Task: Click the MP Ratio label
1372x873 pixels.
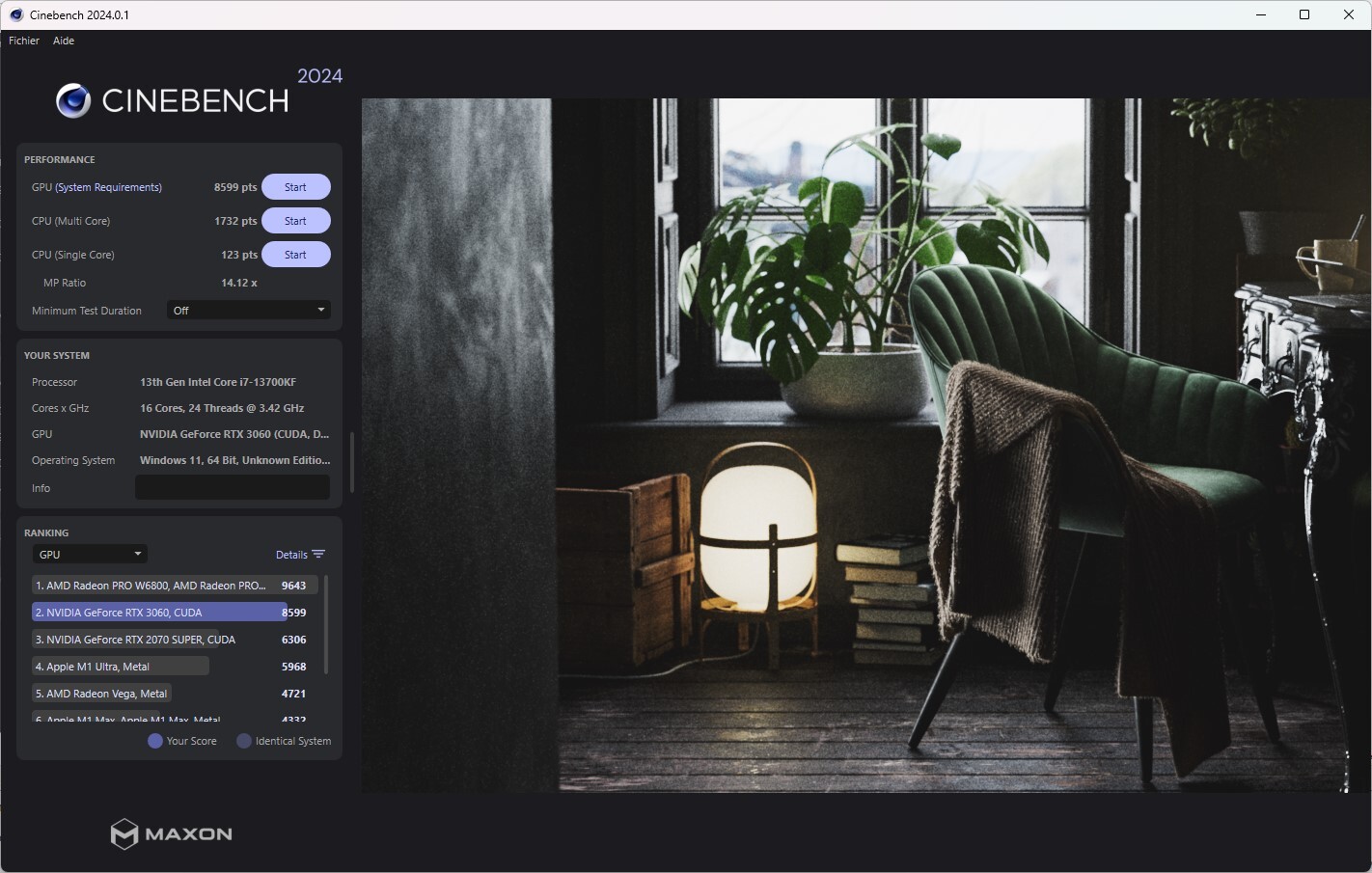Action: coord(65,283)
